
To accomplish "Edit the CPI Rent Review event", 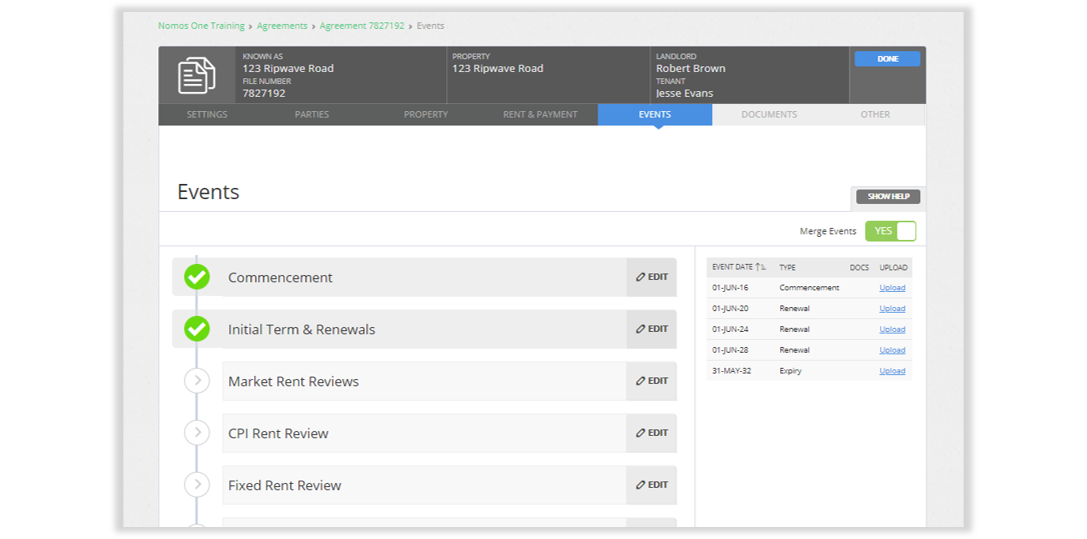I will pyautogui.click(x=652, y=433).
